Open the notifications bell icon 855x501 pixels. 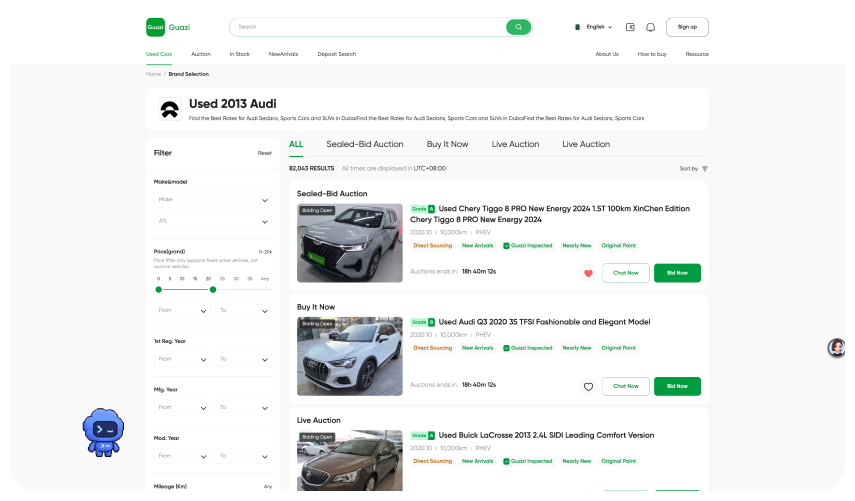(650, 27)
